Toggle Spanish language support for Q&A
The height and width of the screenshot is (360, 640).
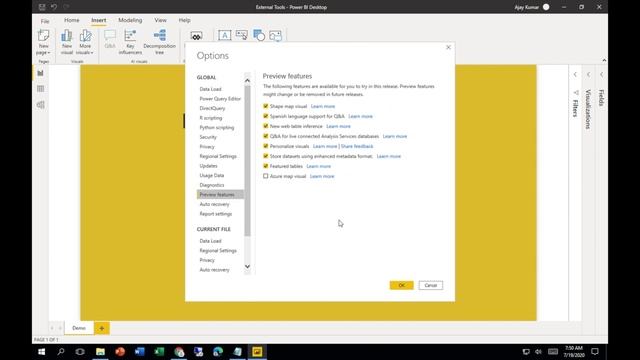click(x=266, y=116)
